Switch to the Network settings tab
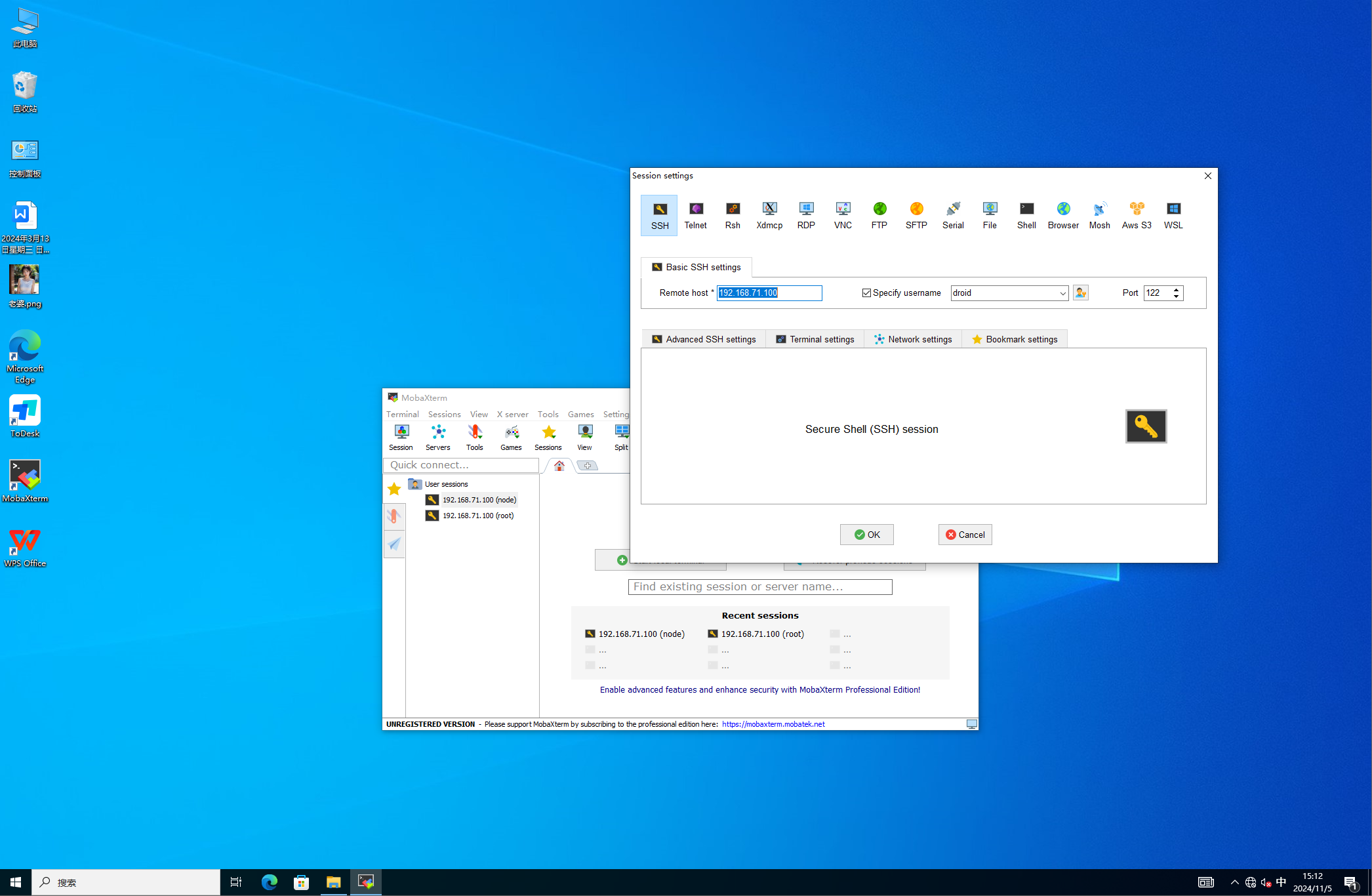Image resolution: width=1372 pixels, height=896 pixels. point(912,339)
